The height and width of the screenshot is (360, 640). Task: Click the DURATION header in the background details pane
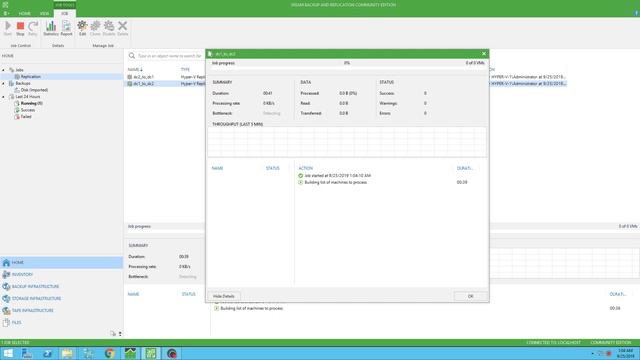pos(618,294)
